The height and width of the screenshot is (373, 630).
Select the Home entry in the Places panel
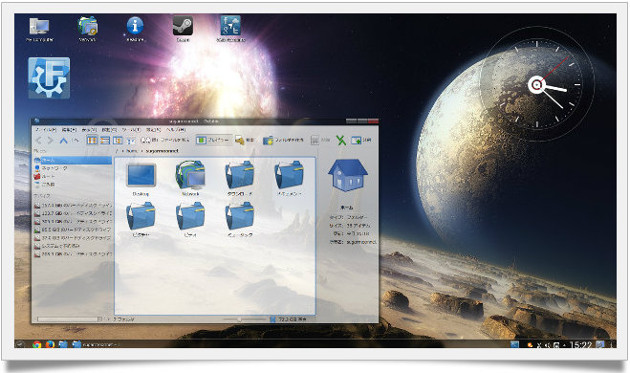click(73, 160)
